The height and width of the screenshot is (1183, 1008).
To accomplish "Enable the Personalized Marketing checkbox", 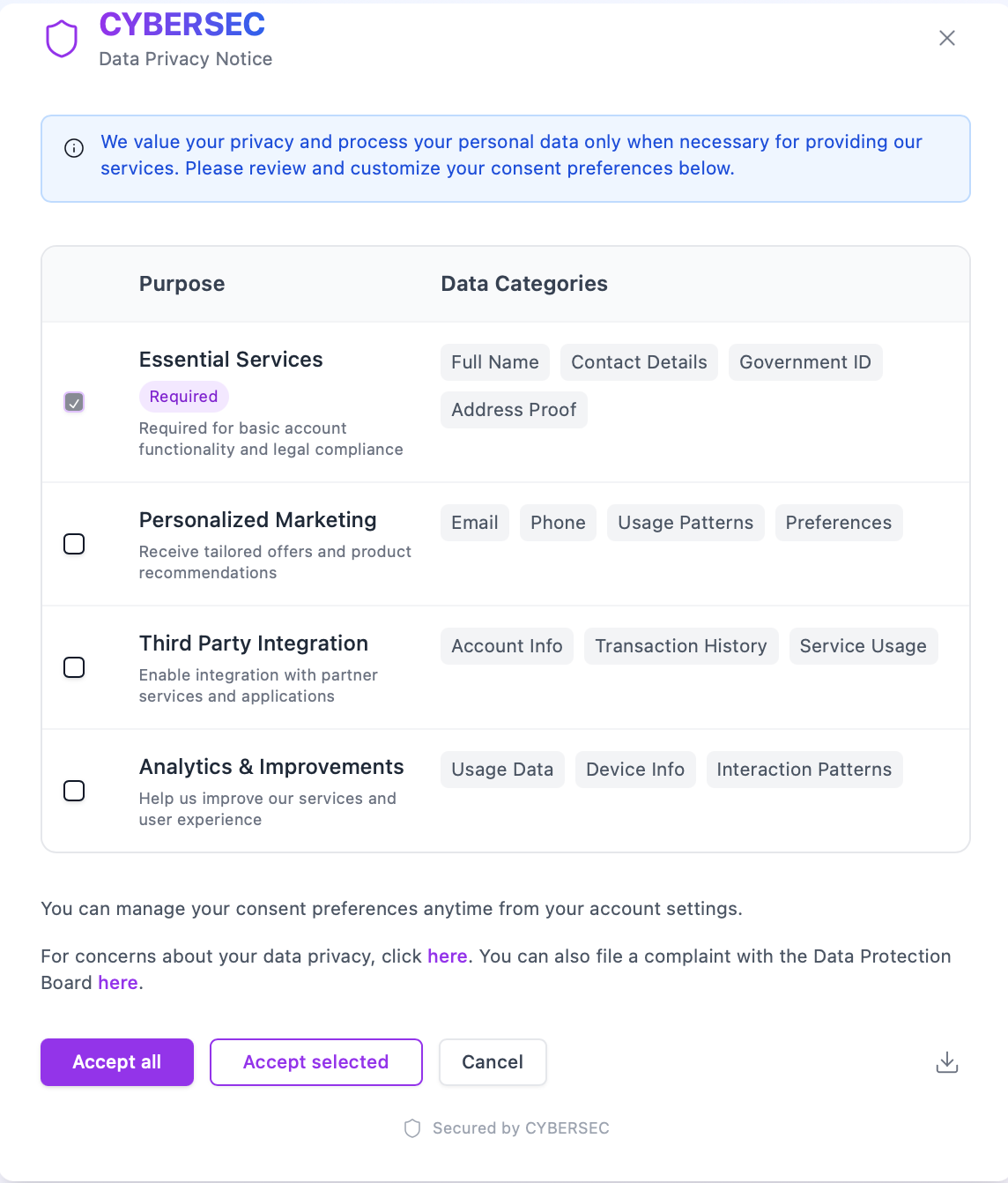I will click(74, 544).
